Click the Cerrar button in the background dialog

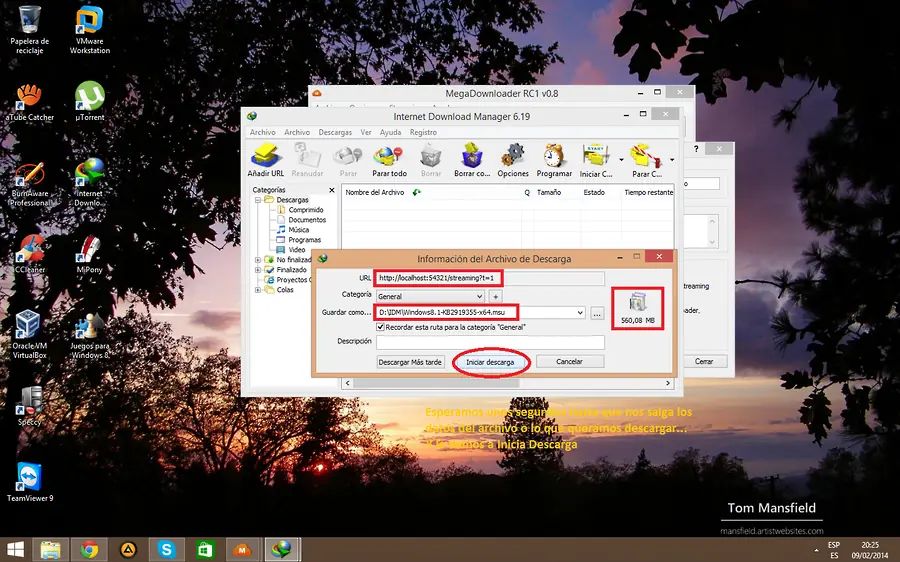704,362
